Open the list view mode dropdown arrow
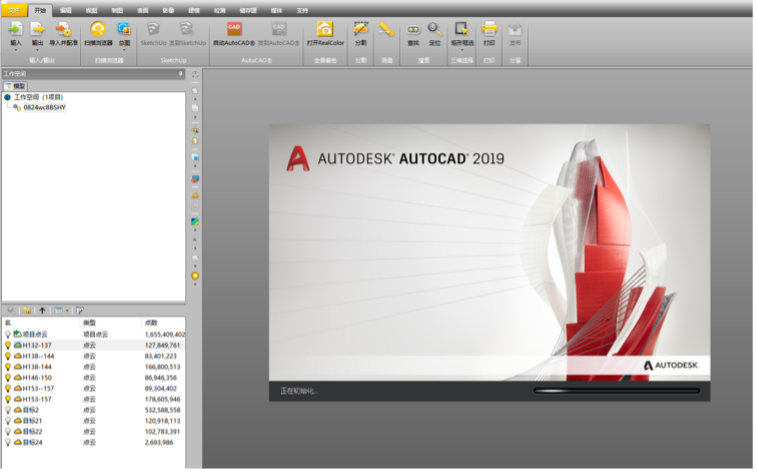 [x=67, y=310]
